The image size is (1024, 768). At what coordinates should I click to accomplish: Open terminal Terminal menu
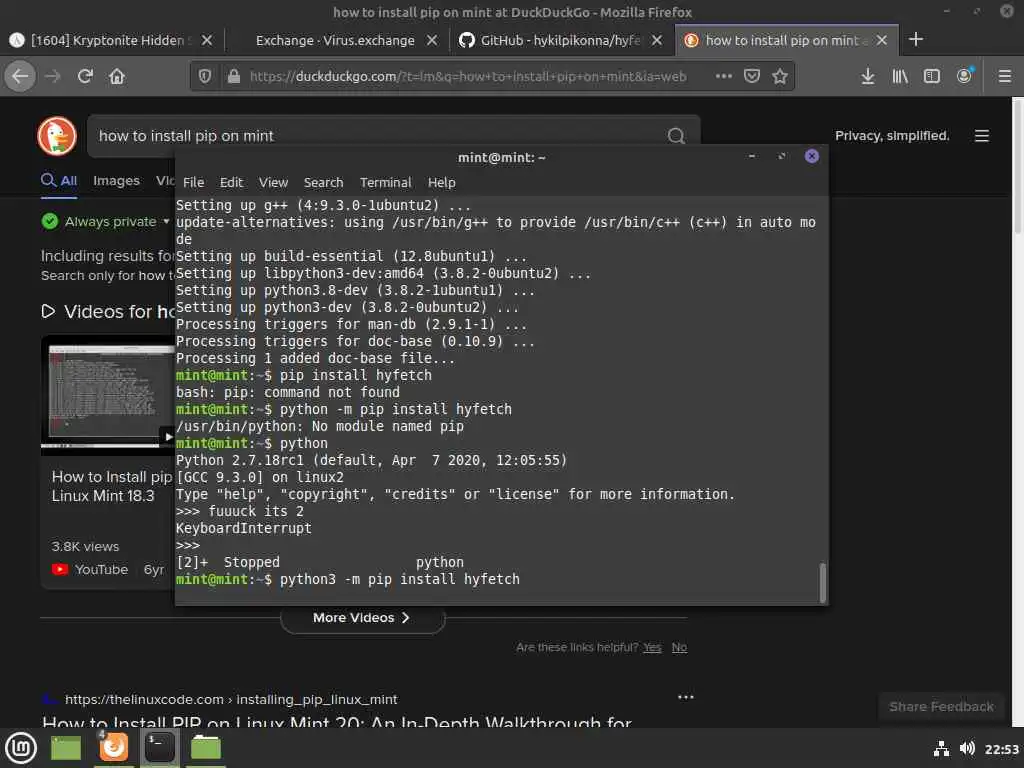[x=385, y=183]
